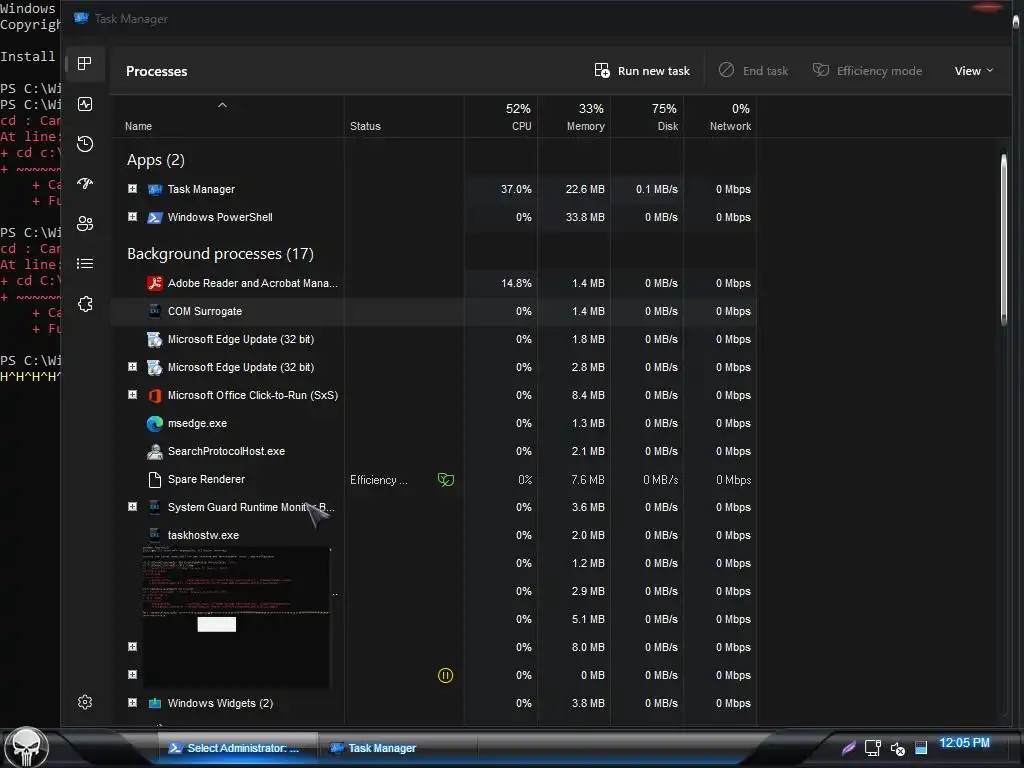The width and height of the screenshot is (1024, 768).
Task: Open the View dropdown menu
Action: (974, 71)
